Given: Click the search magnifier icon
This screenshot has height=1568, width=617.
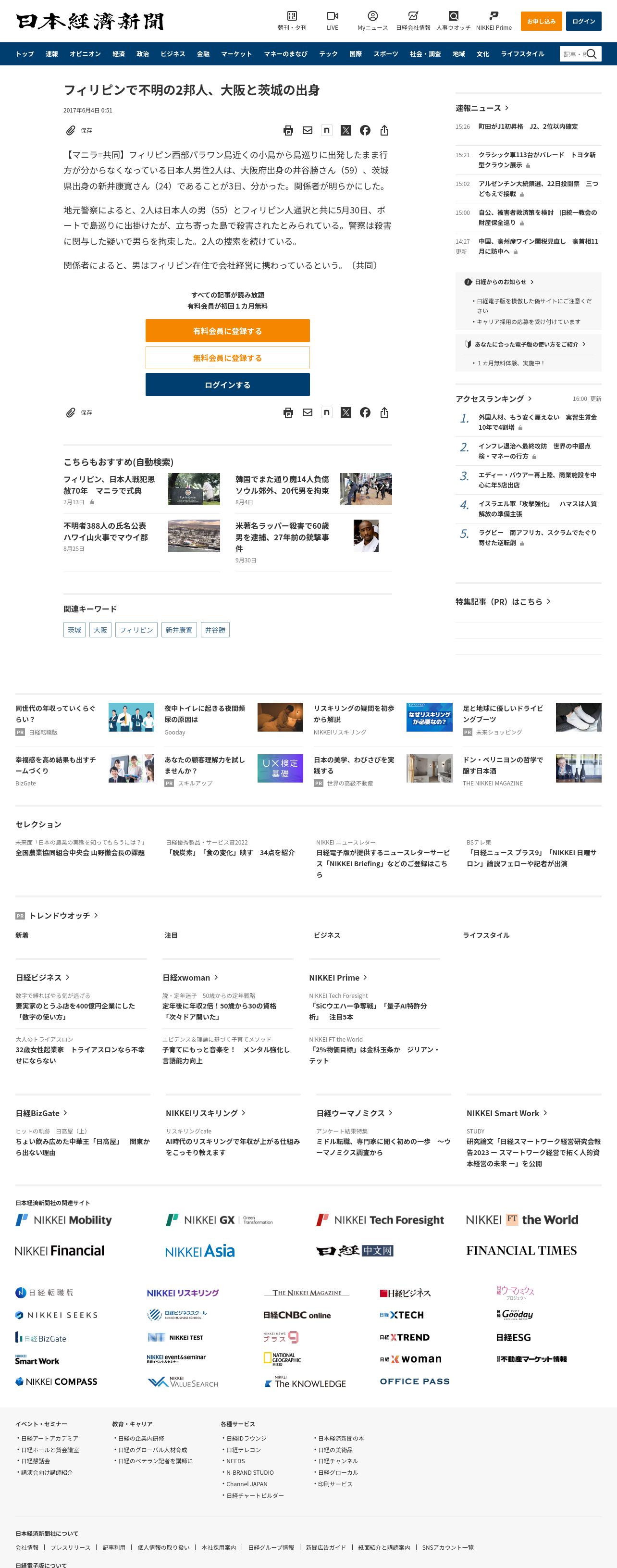Looking at the screenshot, I should tap(592, 53).
